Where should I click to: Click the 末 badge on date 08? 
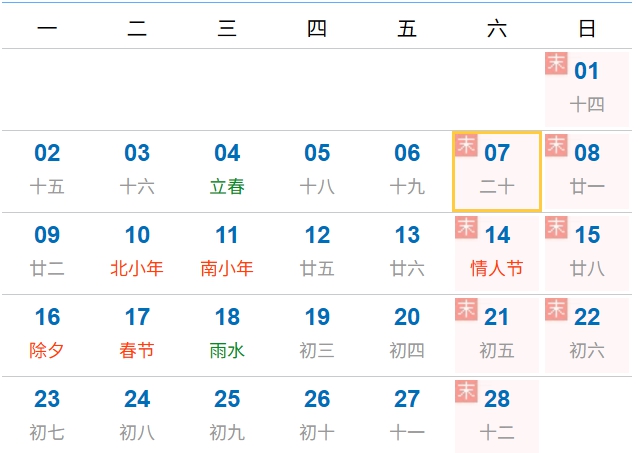point(556,145)
